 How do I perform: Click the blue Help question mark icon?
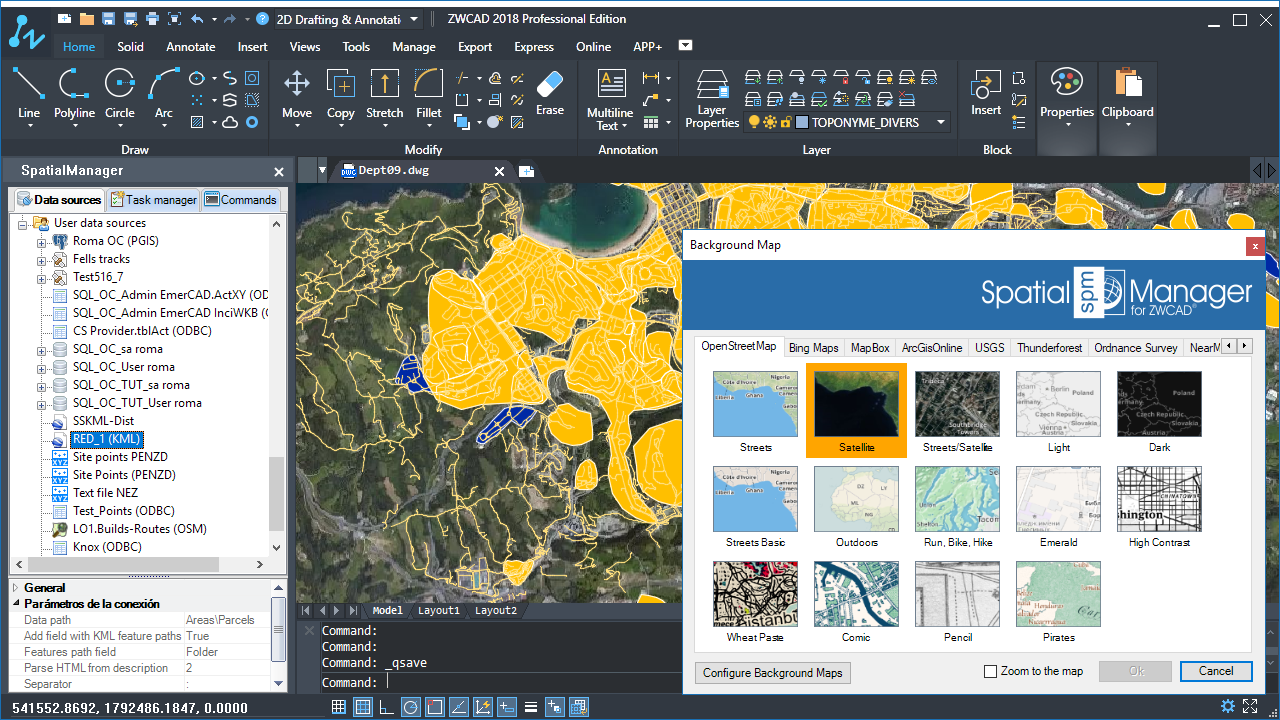click(262, 19)
